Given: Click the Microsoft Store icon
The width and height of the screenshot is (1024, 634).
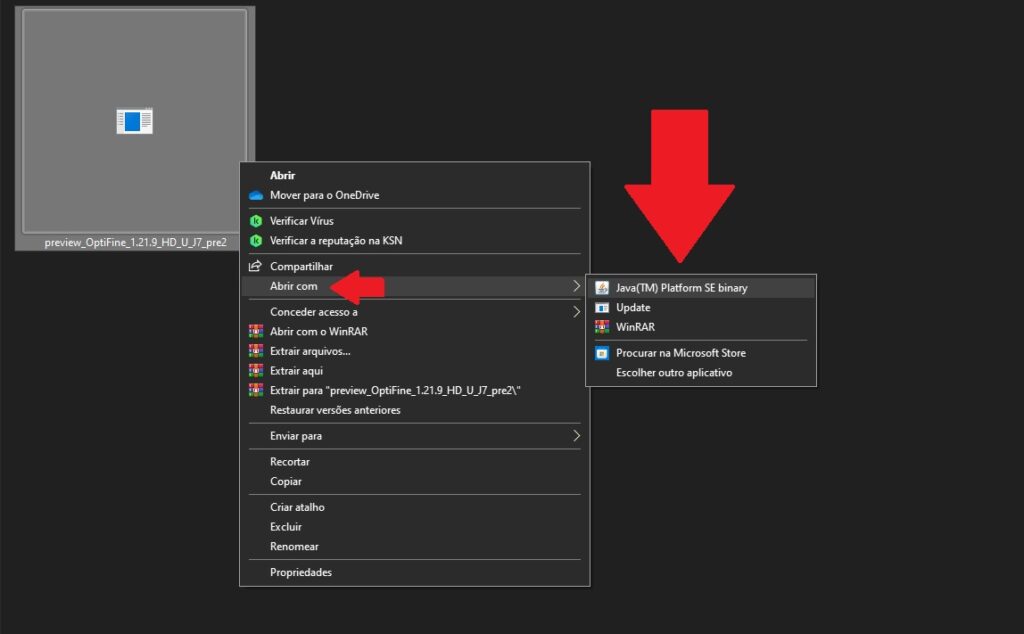Looking at the screenshot, I should tap(602, 353).
